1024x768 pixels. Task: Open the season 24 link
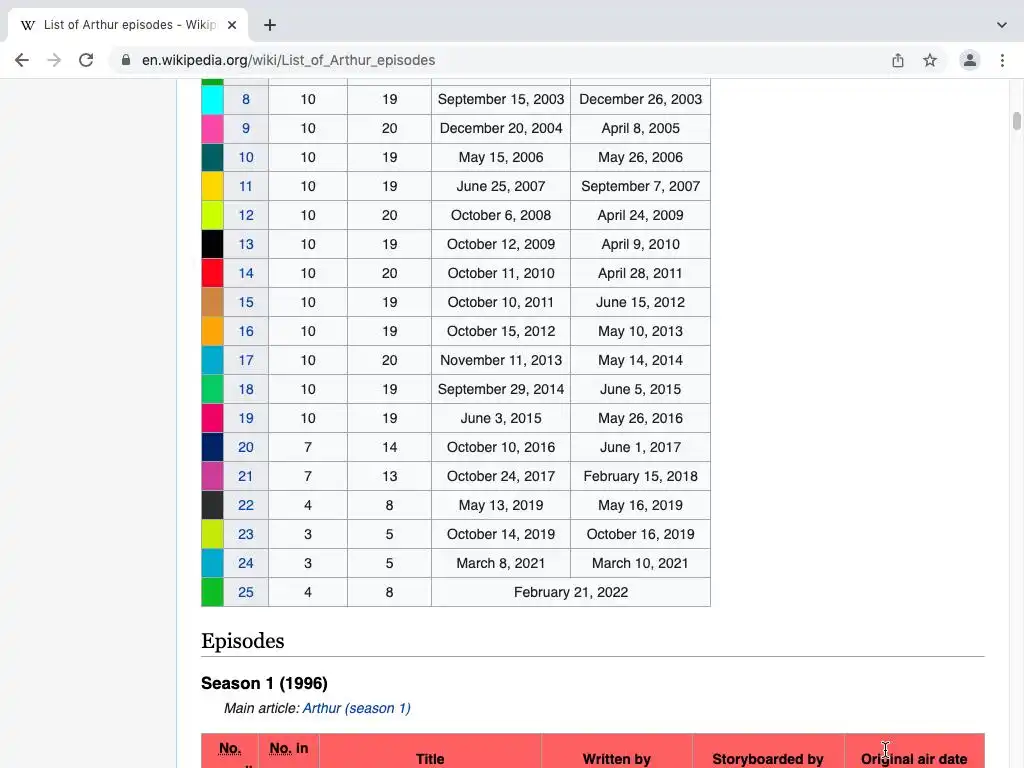pos(246,563)
